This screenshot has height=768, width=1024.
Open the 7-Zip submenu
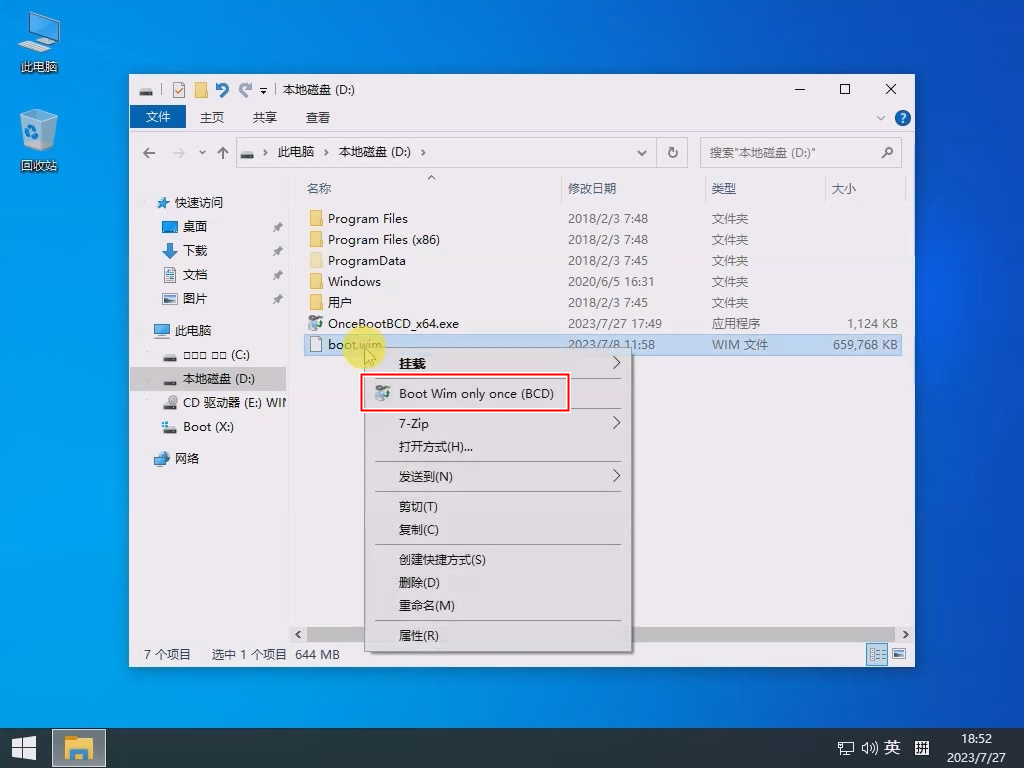(498, 423)
